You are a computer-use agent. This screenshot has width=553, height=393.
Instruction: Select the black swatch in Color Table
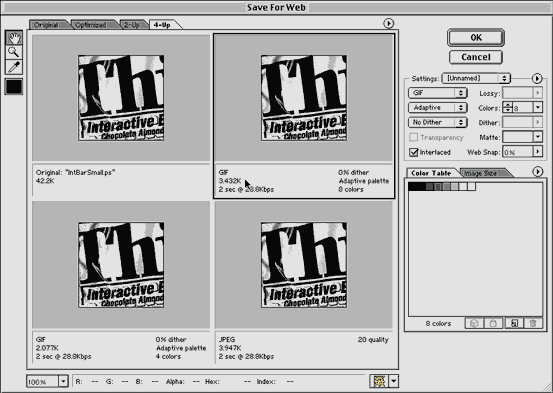pyautogui.click(x=413, y=186)
